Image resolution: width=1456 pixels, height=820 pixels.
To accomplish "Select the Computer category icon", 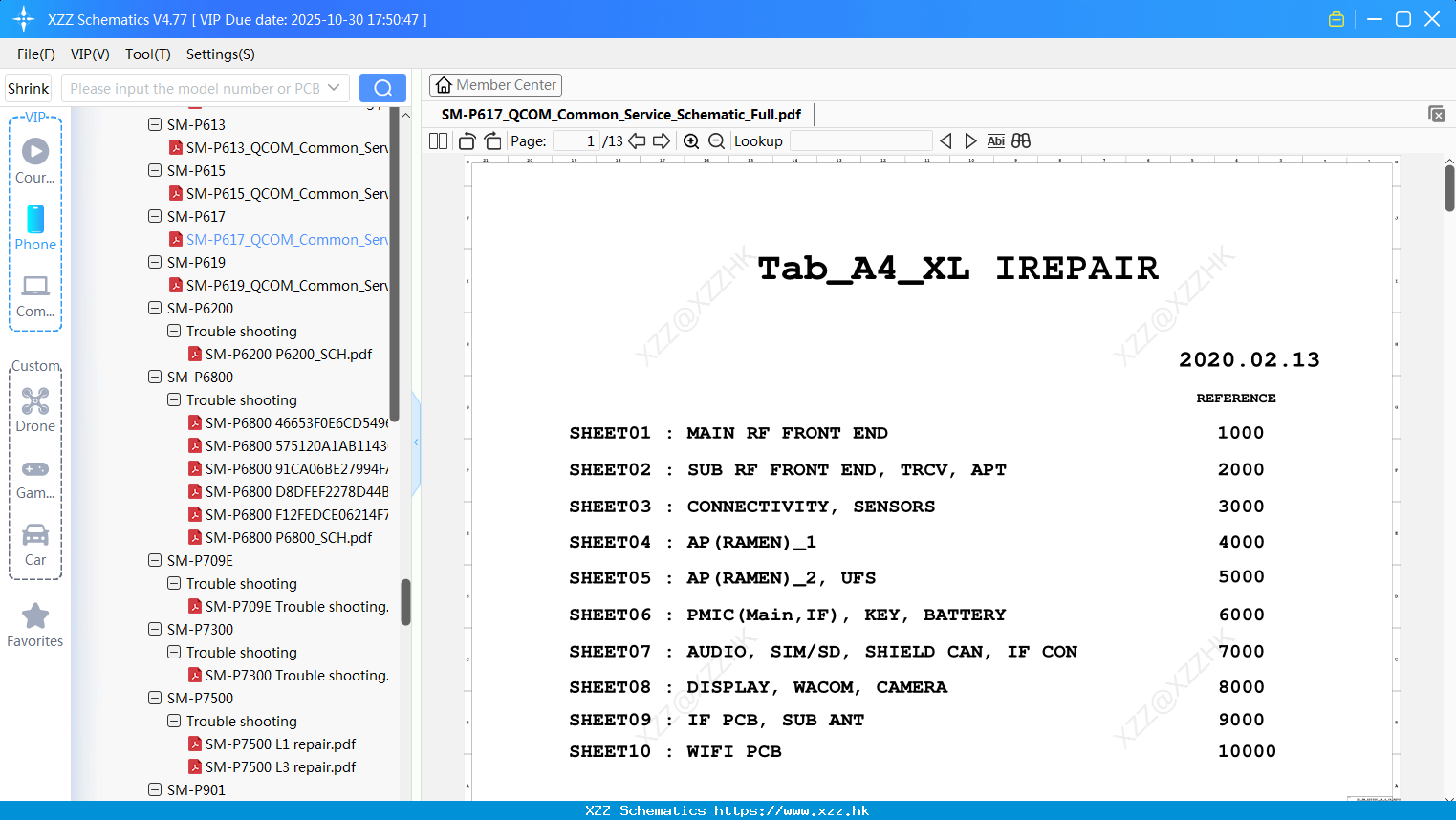I will tap(35, 295).
